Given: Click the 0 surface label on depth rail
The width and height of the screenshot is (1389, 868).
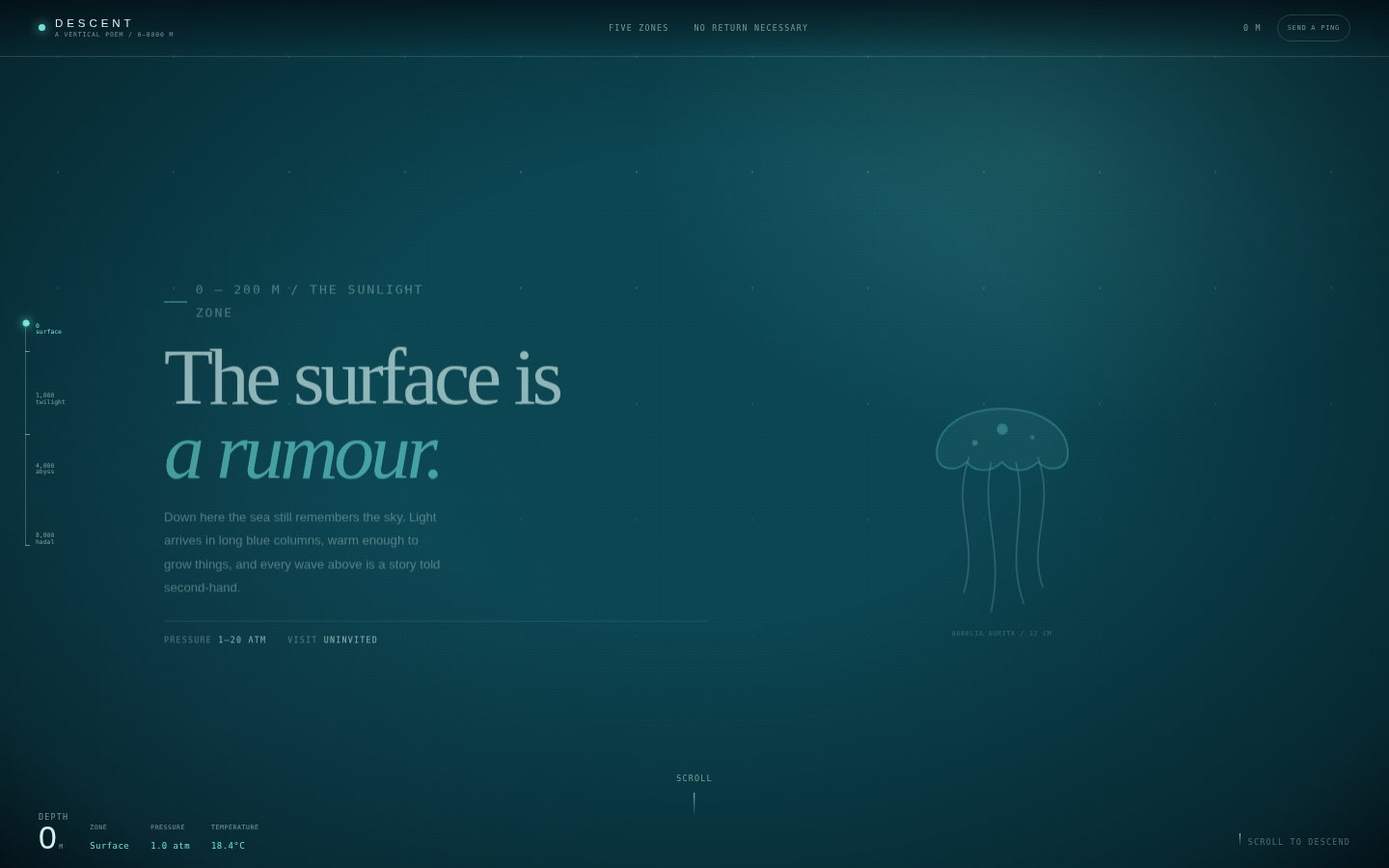Looking at the screenshot, I should point(48,329).
